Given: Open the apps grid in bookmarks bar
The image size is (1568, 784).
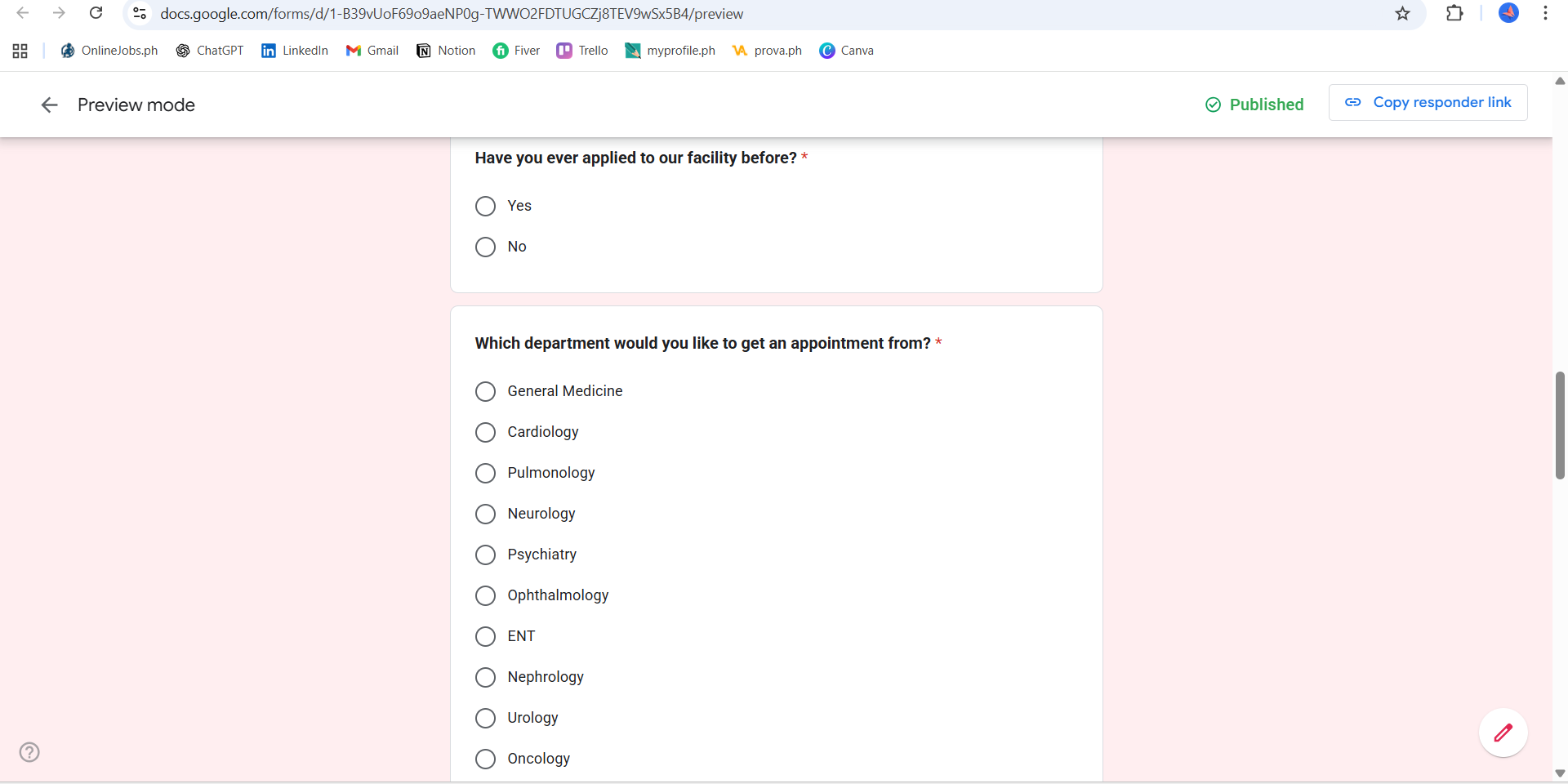Looking at the screenshot, I should tap(20, 51).
